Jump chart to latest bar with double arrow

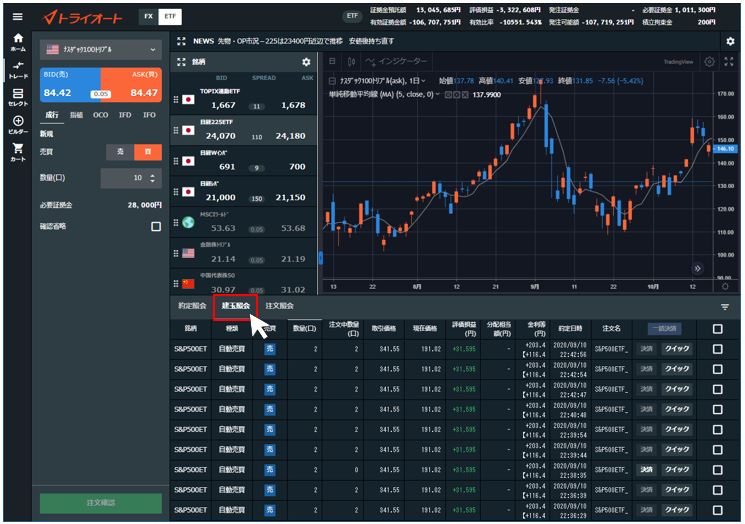697,268
